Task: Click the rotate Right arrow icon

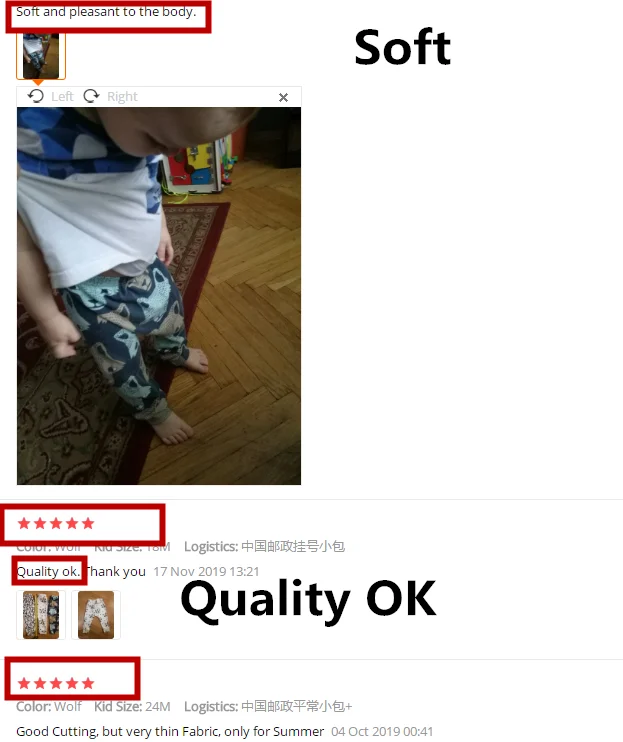Action: click(91, 96)
